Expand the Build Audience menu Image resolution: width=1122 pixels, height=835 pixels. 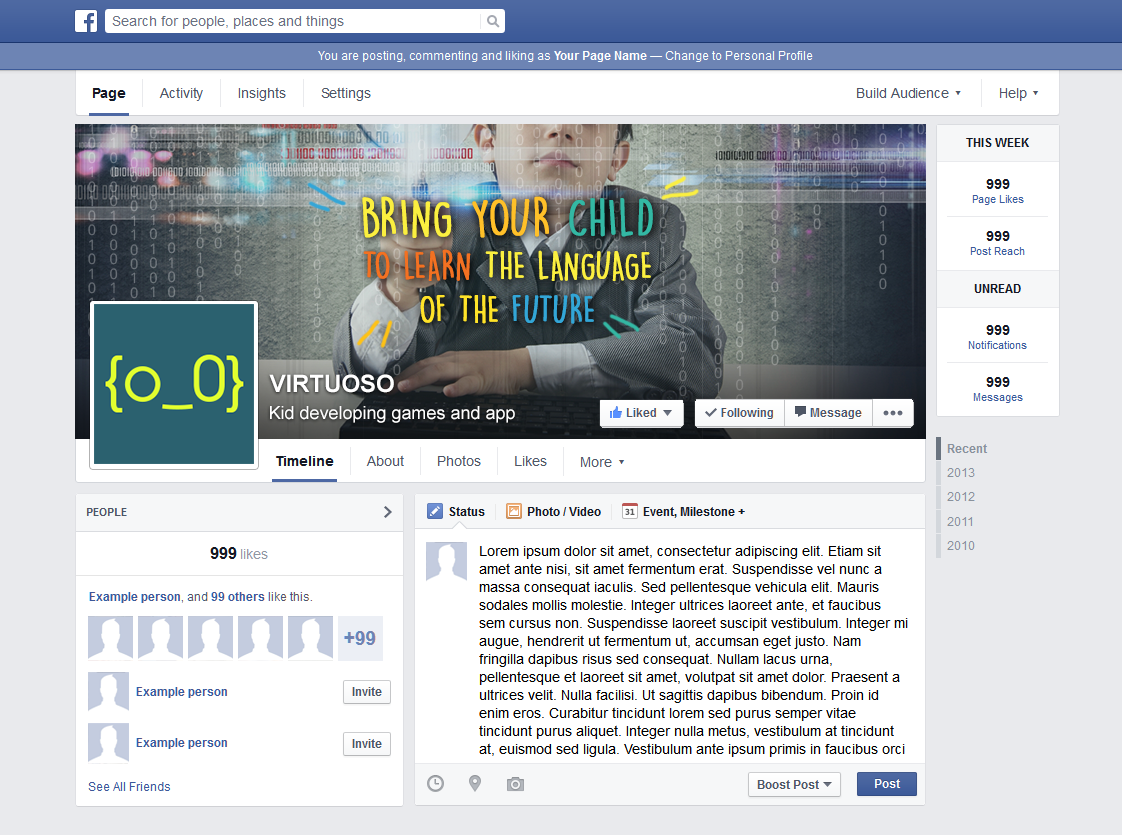click(x=908, y=93)
